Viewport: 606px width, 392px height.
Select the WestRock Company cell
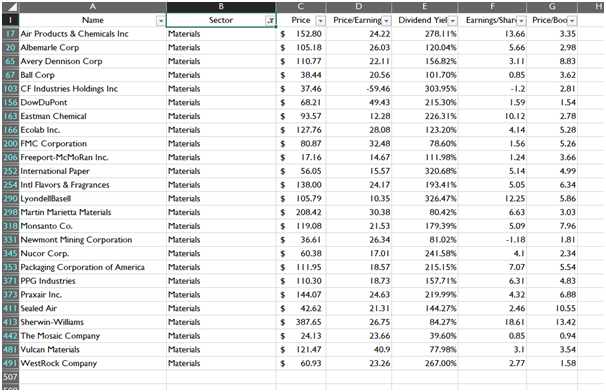click(93, 363)
